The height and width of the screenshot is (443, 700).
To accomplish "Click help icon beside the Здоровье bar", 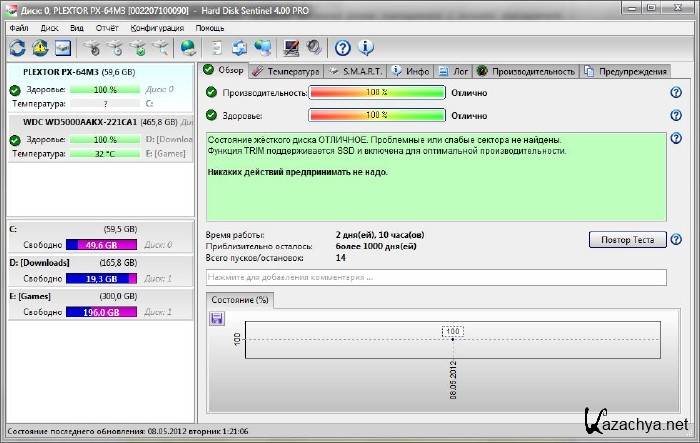I will click(x=676, y=116).
